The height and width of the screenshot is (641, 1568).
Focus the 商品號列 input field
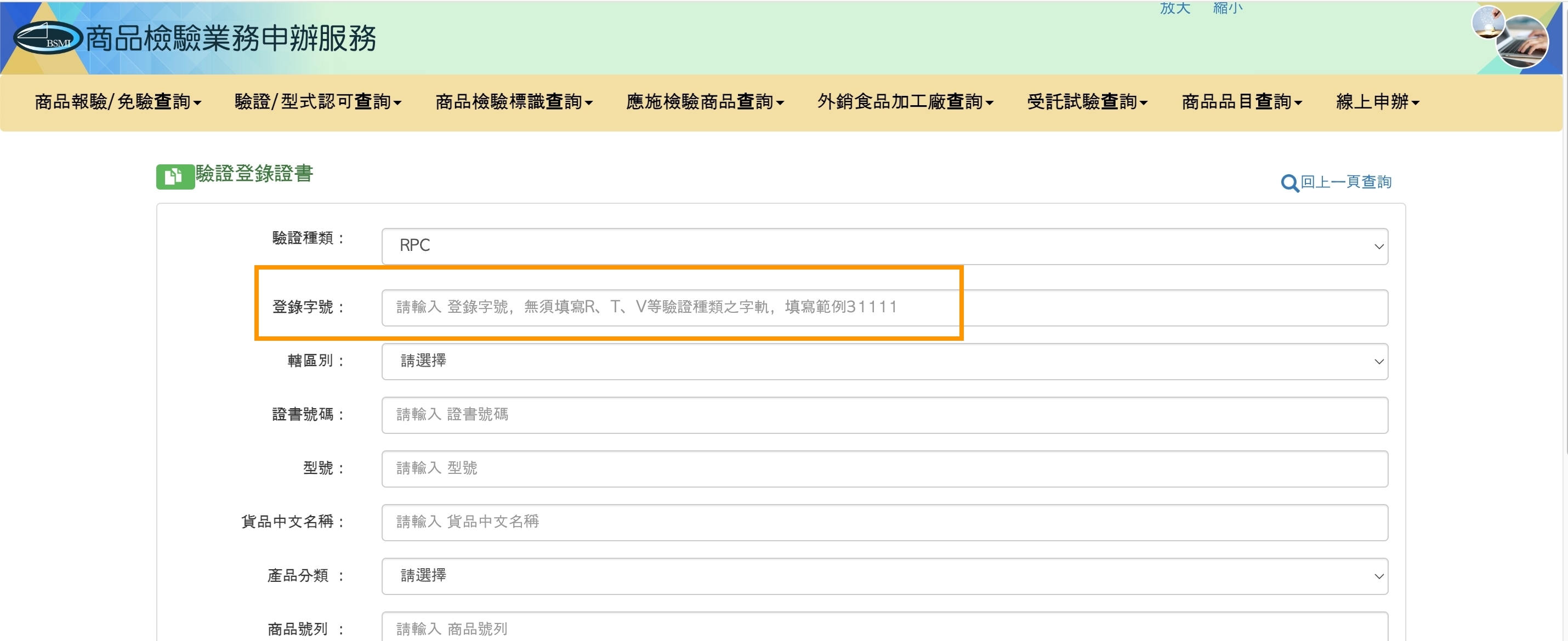point(884,626)
